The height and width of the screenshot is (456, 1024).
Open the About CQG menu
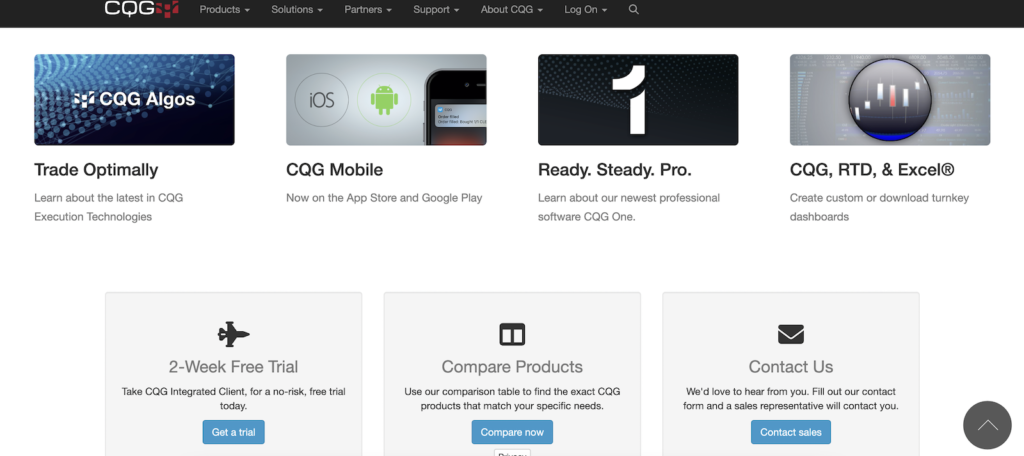click(x=511, y=10)
